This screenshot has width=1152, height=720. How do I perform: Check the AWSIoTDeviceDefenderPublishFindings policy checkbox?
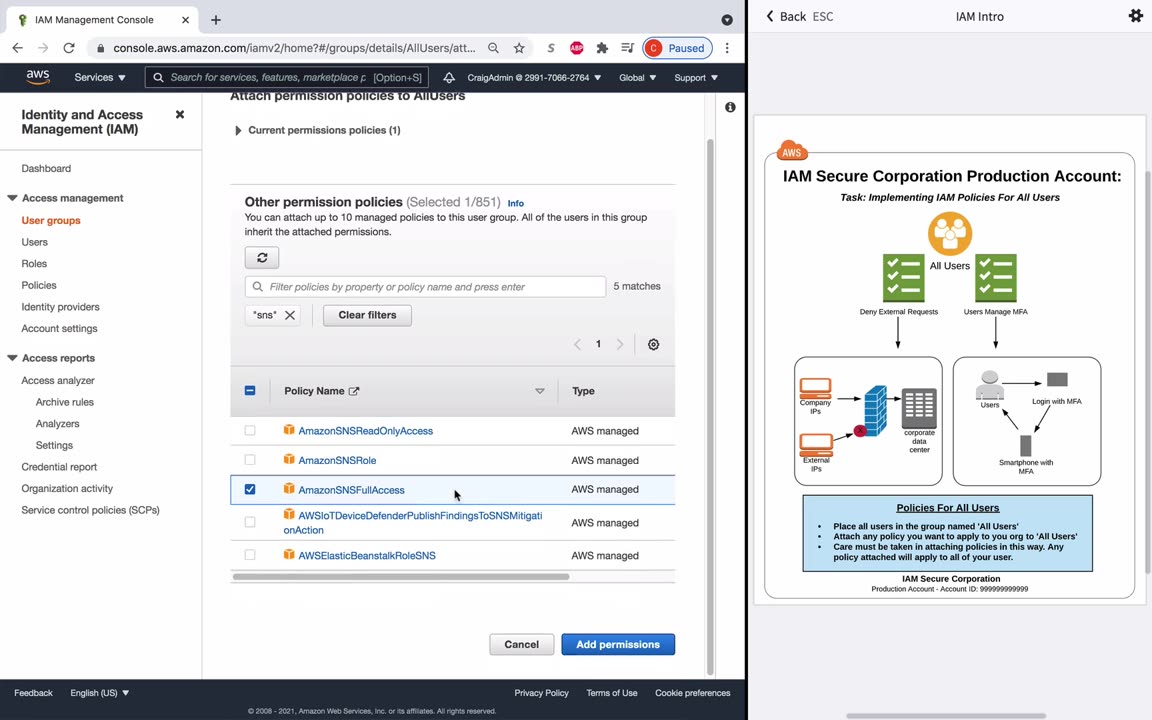(250, 522)
